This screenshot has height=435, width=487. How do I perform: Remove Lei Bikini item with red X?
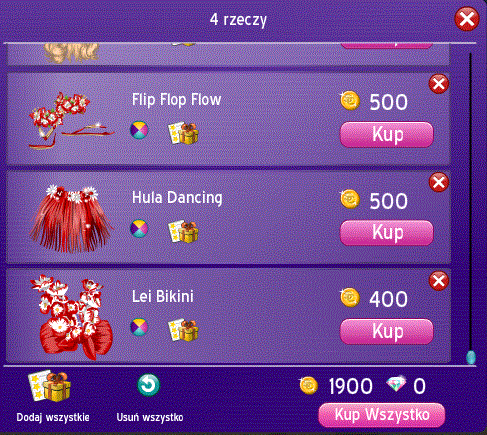439,281
